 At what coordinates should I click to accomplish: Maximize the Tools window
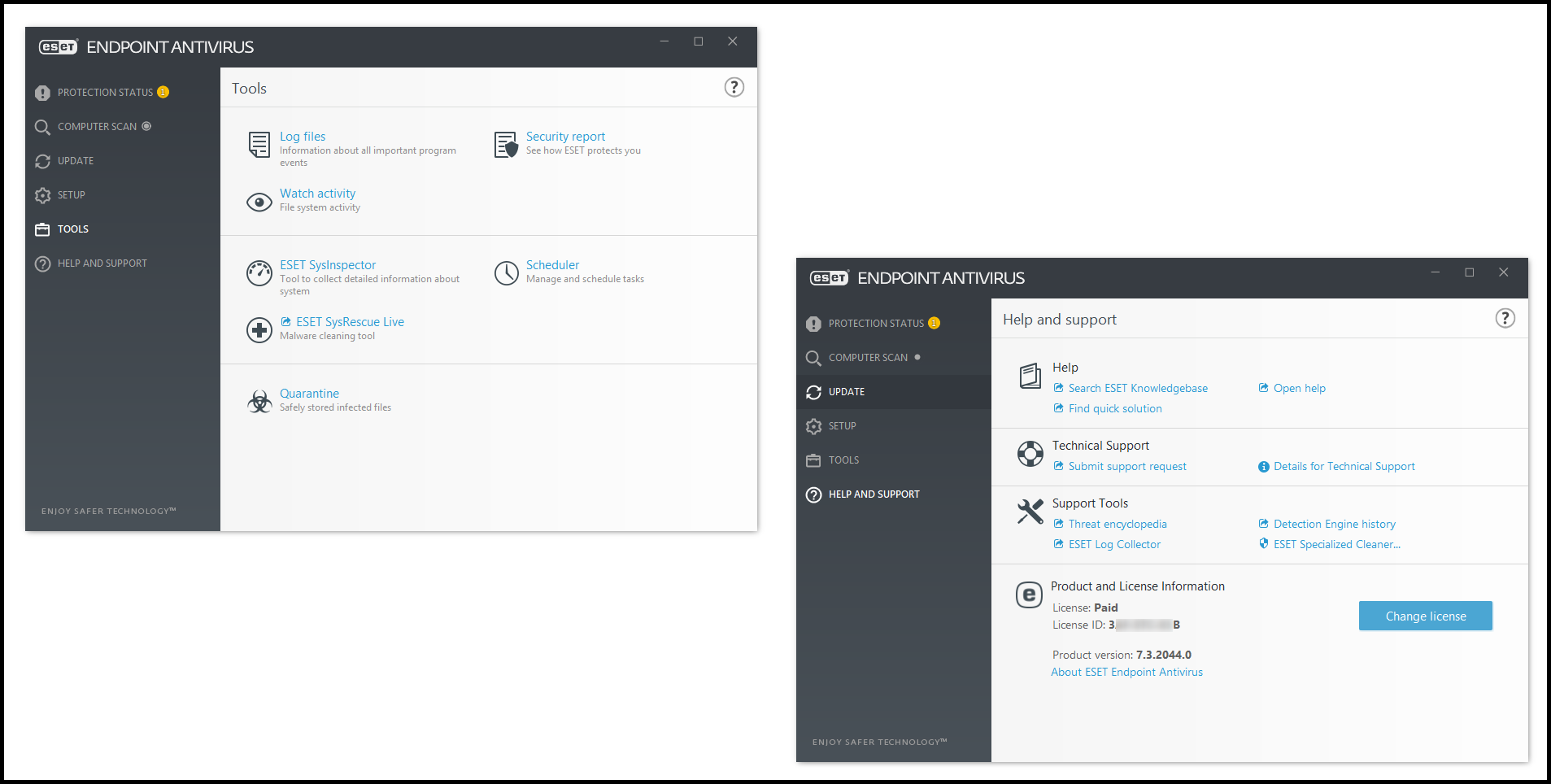click(x=698, y=41)
